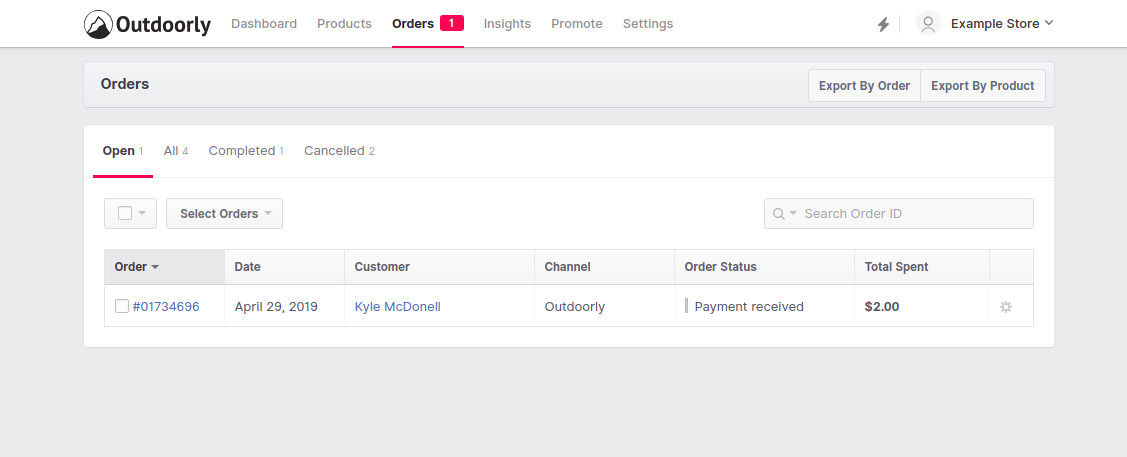This screenshot has height=457, width=1127.
Task: Click the Outdoorly mountain logo
Action: [x=99, y=24]
